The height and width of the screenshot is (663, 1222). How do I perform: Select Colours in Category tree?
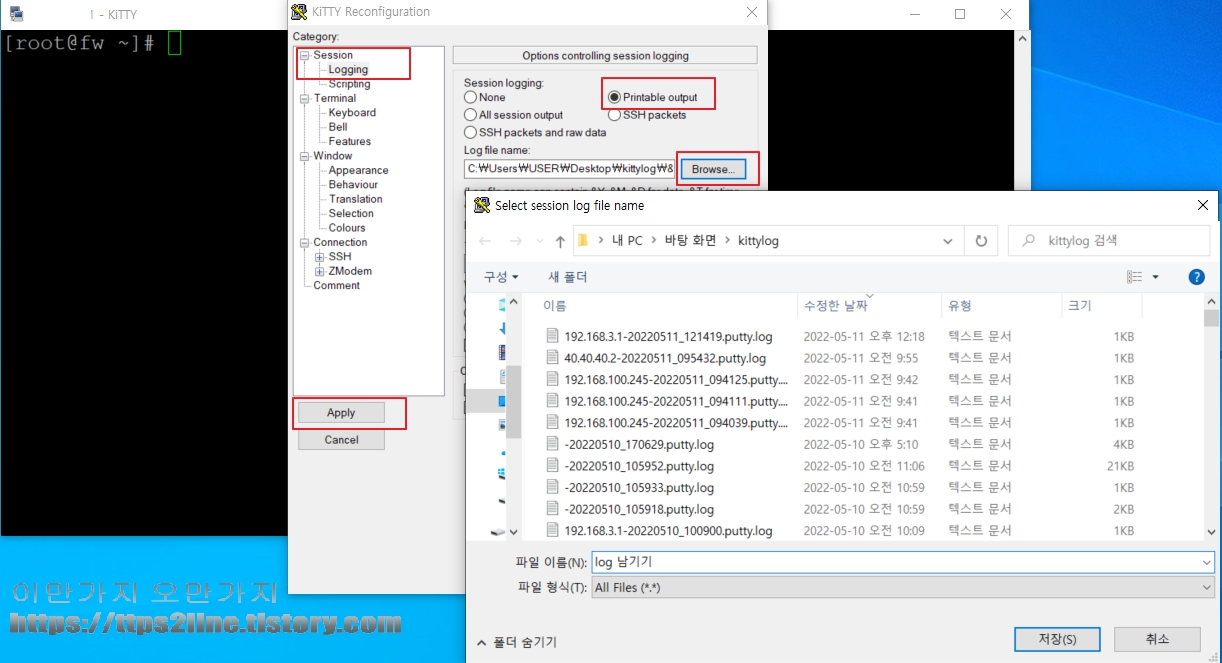[347, 228]
